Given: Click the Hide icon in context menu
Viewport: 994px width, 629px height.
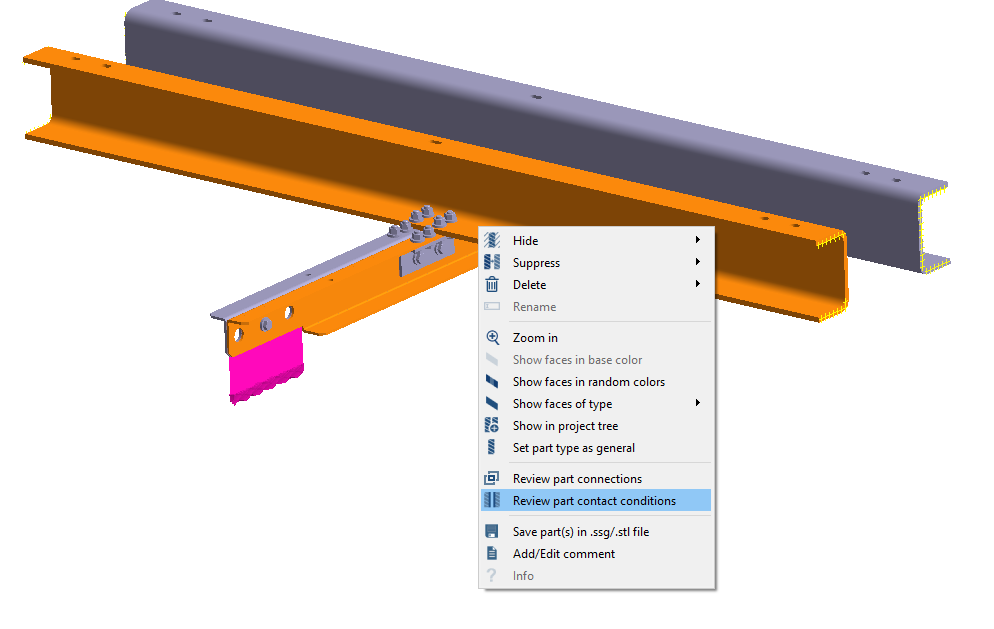Looking at the screenshot, I should [x=492, y=240].
